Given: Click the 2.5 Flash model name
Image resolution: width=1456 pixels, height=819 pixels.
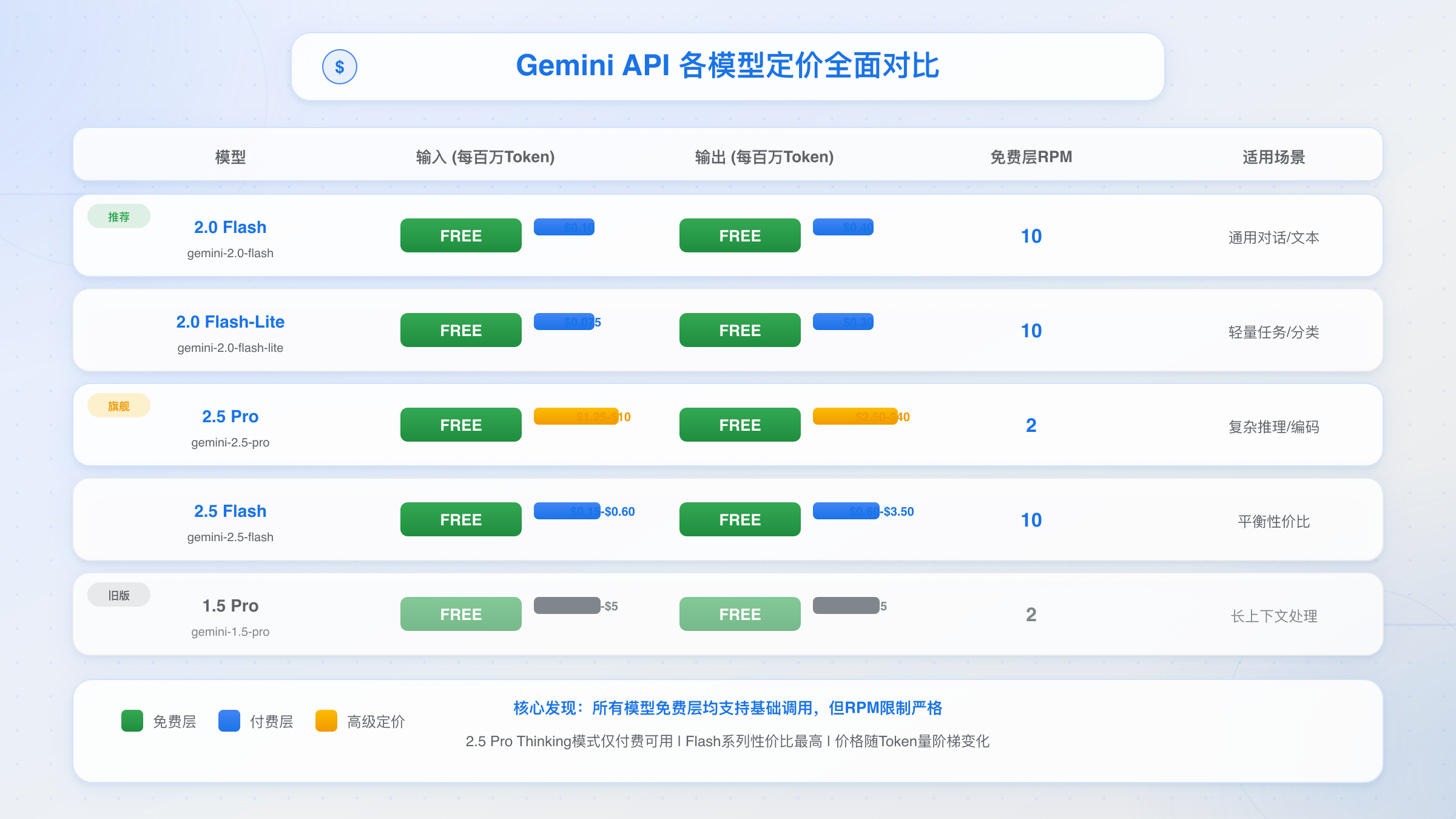Looking at the screenshot, I should 231,511.
